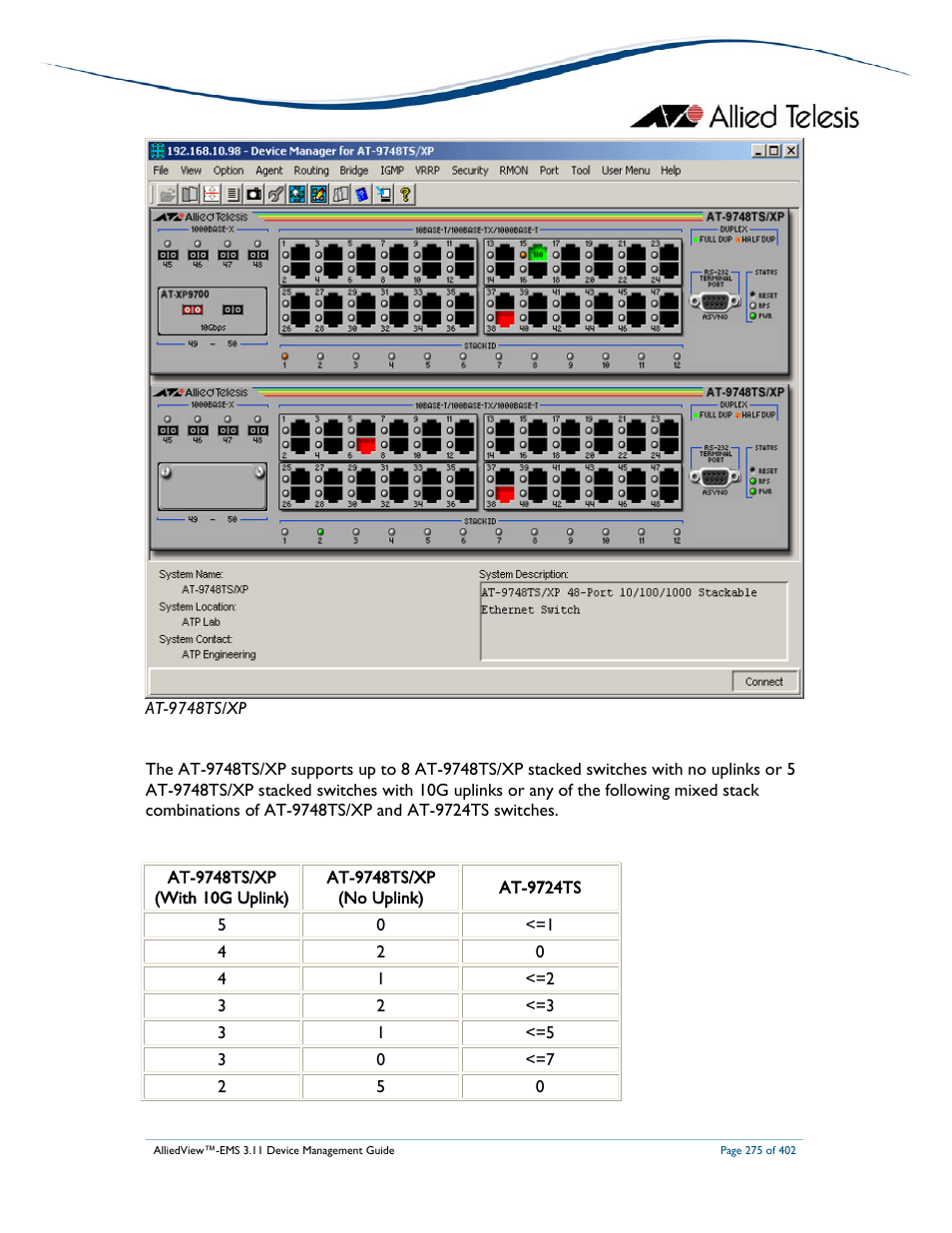Click the Connect button
The height and width of the screenshot is (1233, 952).
(x=764, y=682)
